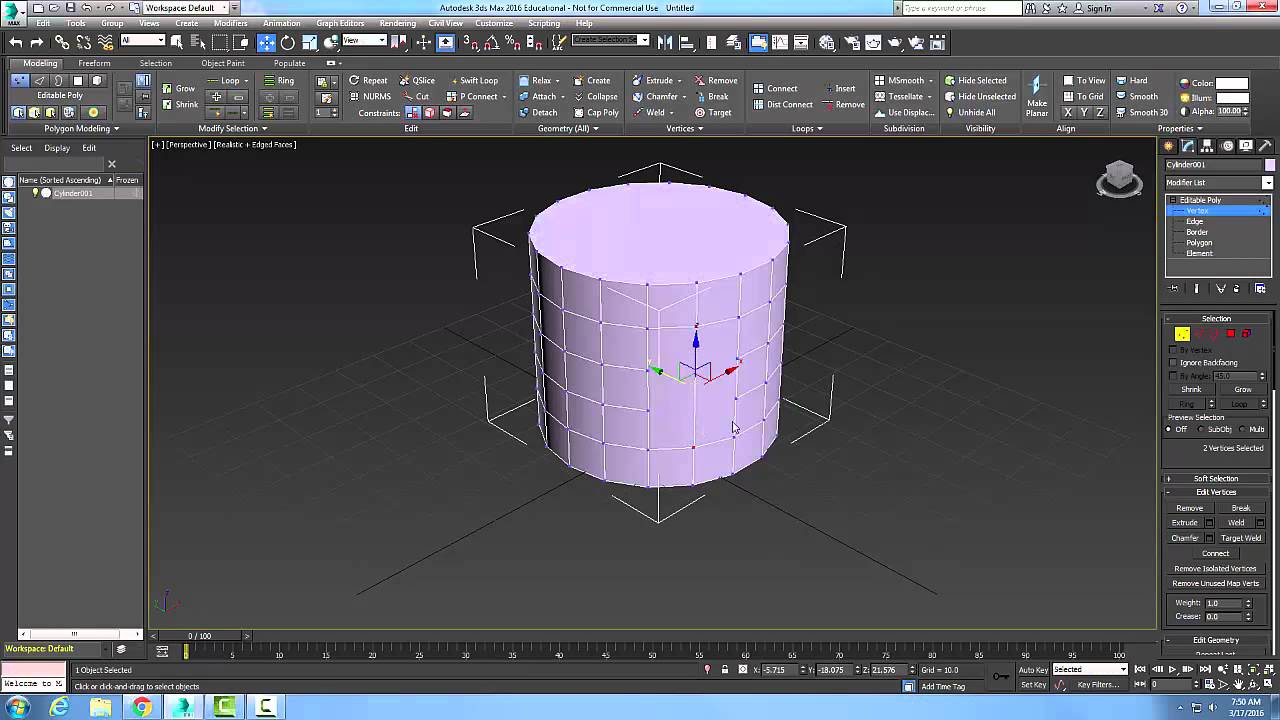Viewport: 1280px width, 720px height.
Task: Toggle the light bulb for Cylinder001 in explorer
Action: (36, 193)
